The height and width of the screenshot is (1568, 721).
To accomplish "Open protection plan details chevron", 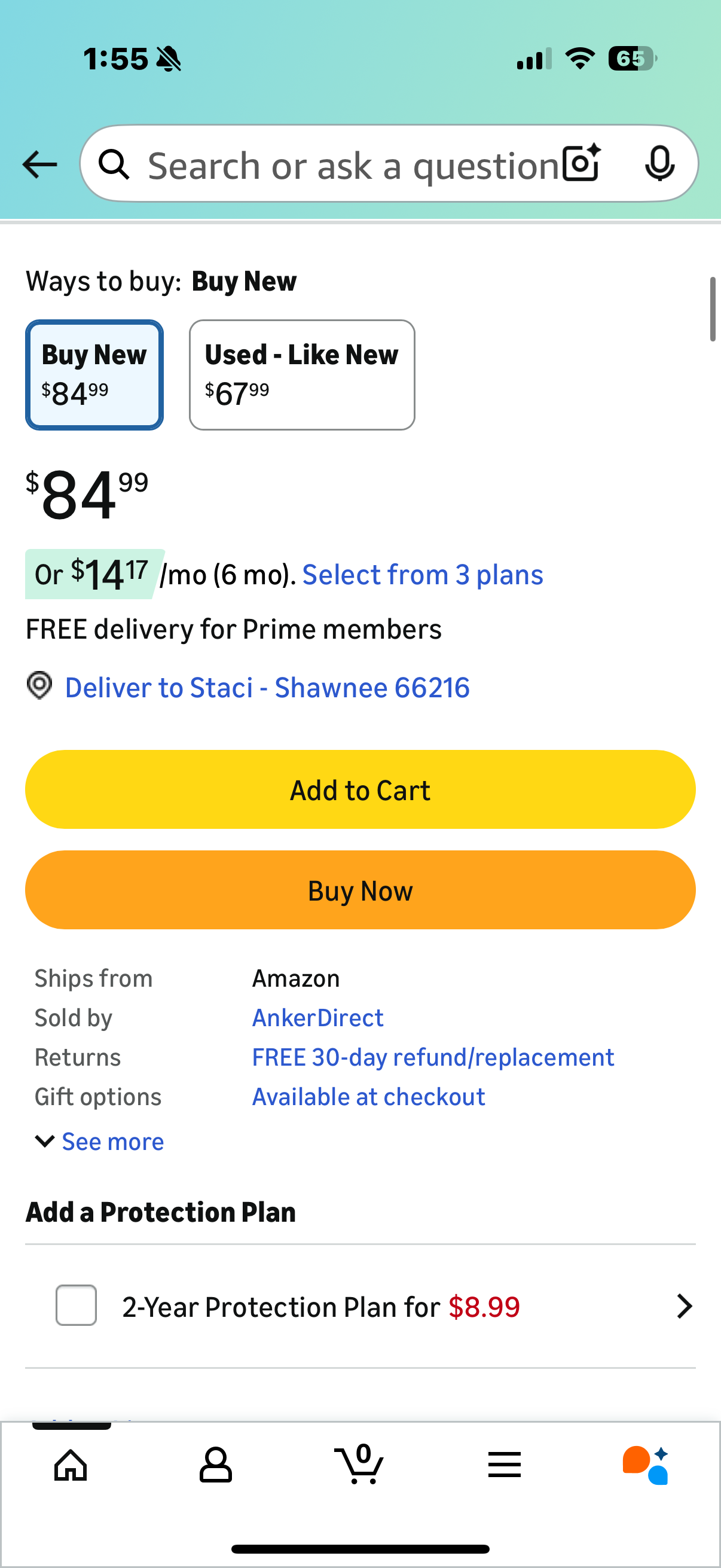I will coord(684,1306).
